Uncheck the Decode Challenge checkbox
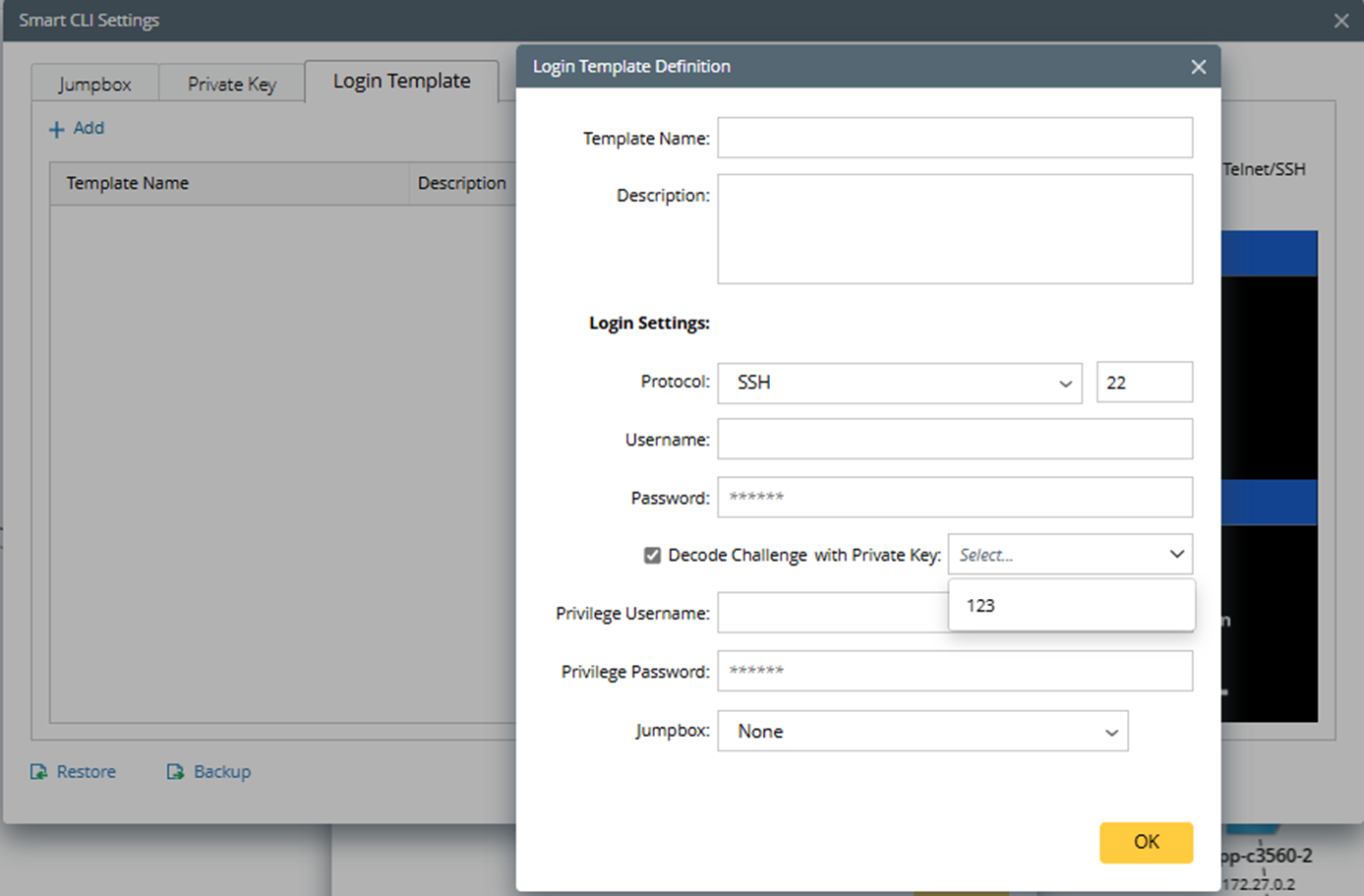The height and width of the screenshot is (896, 1364). pos(652,556)
